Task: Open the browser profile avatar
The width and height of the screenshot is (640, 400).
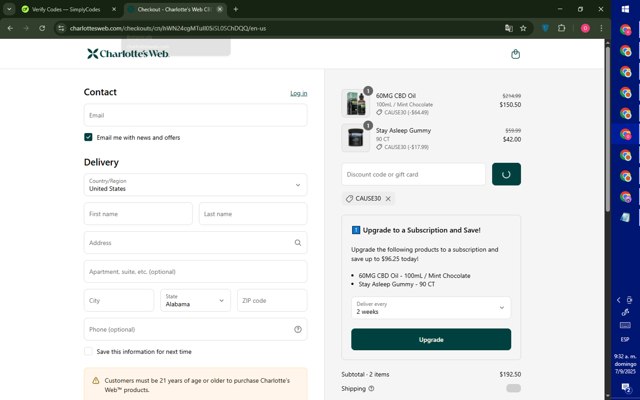Action: (x=585, y=28)
